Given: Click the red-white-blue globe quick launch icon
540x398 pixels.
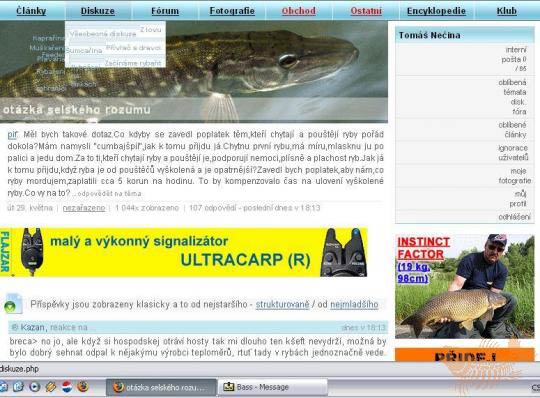Looking at the screenshot, I should click(x=67, y=386).
